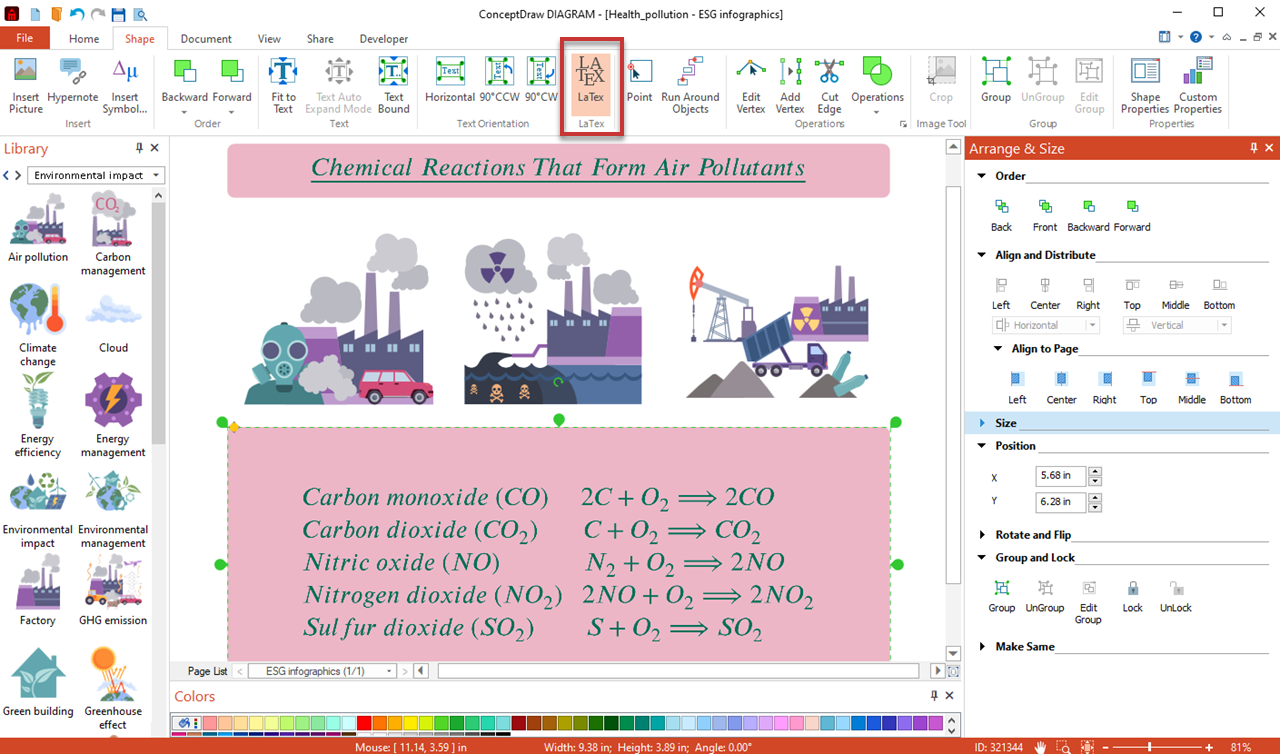Align to Page Middle icon
This screenshot has height=754, width=1280.
[1191, 379]
